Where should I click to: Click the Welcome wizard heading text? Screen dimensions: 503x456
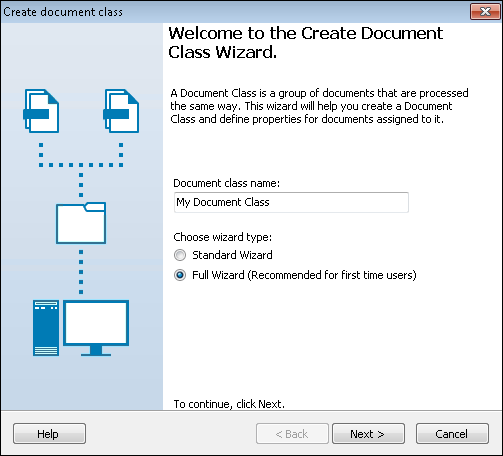[x=305, y=42]
